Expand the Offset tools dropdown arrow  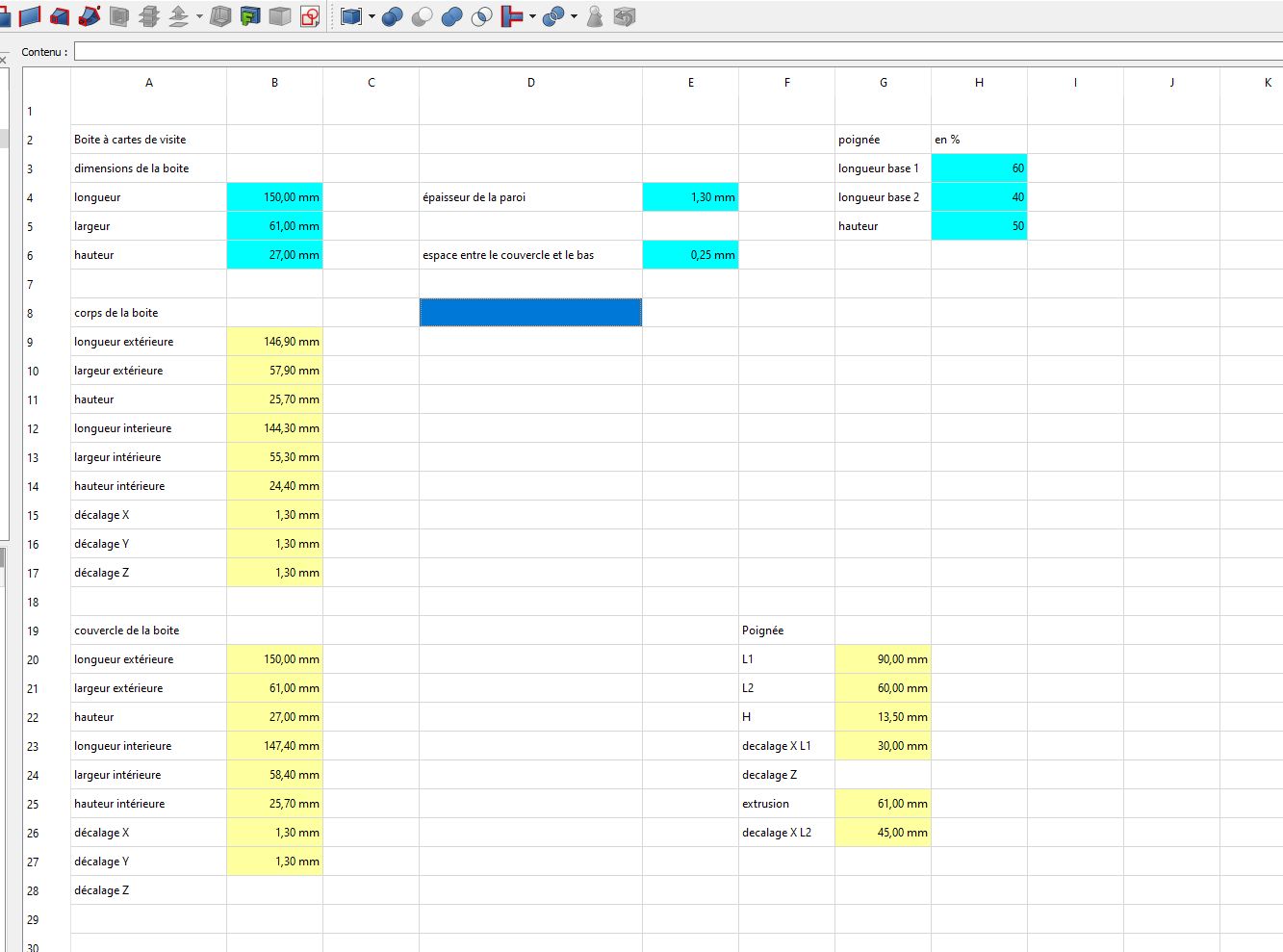[x=199, y=16]
